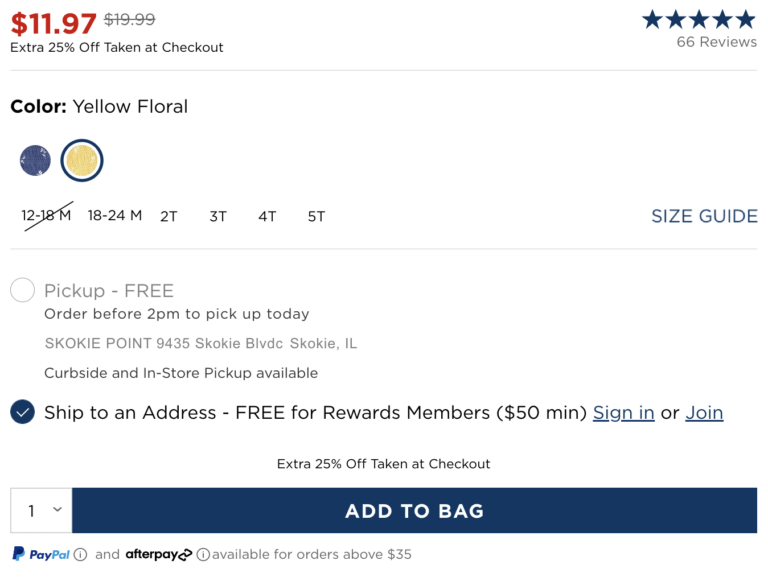
Task: Click the Afterpay logo icon
Action: tap(158, 554)
